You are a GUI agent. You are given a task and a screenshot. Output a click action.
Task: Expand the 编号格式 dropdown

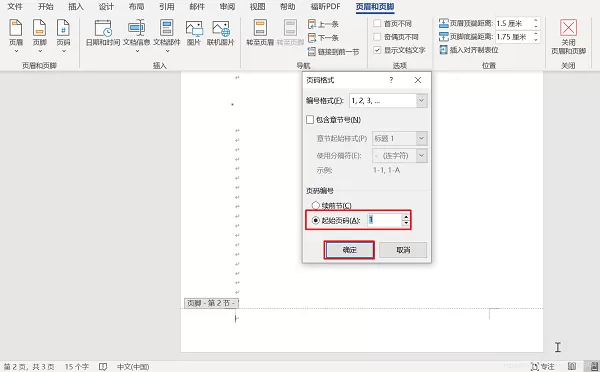click(421, 101)
